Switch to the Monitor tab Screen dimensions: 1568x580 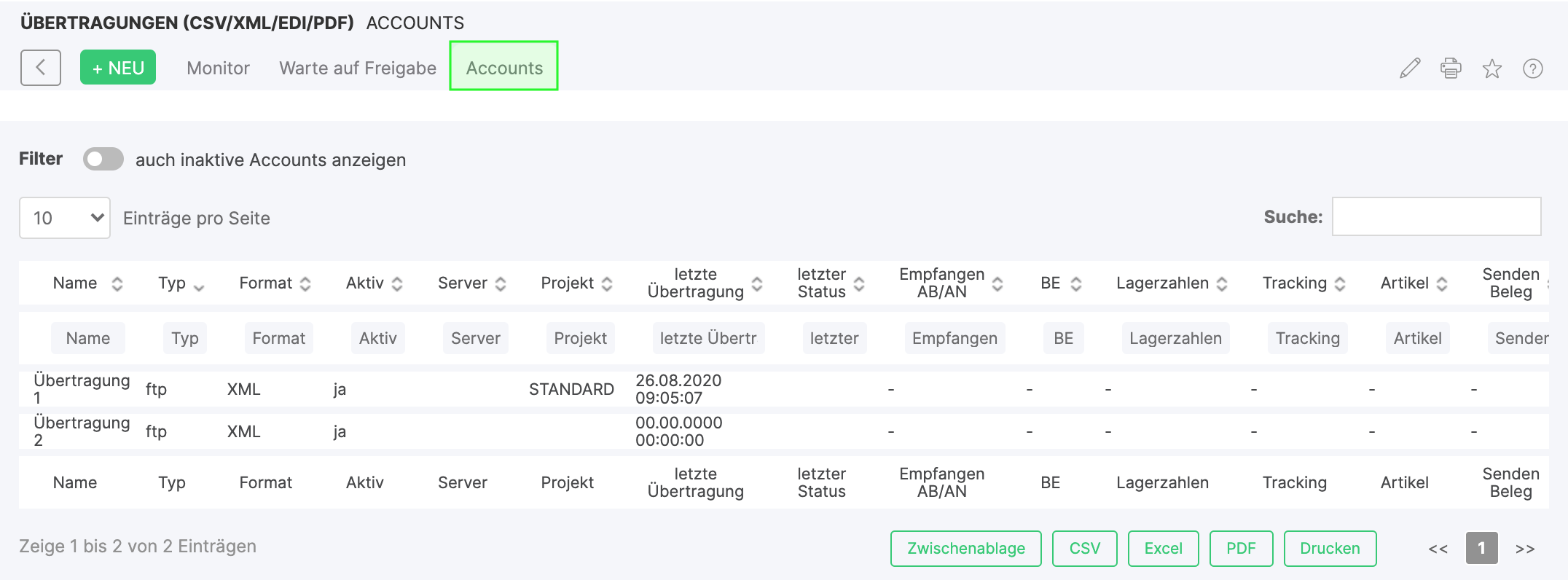[x=218, y=68]
